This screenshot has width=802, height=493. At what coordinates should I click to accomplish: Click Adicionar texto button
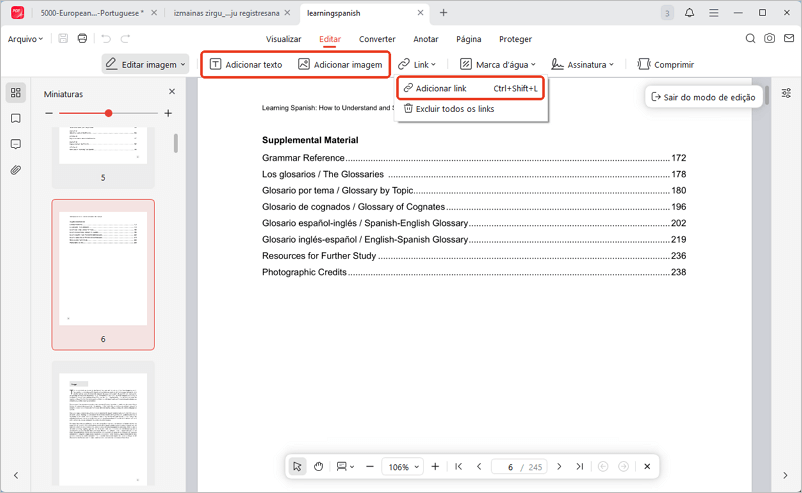click(246, 64)
